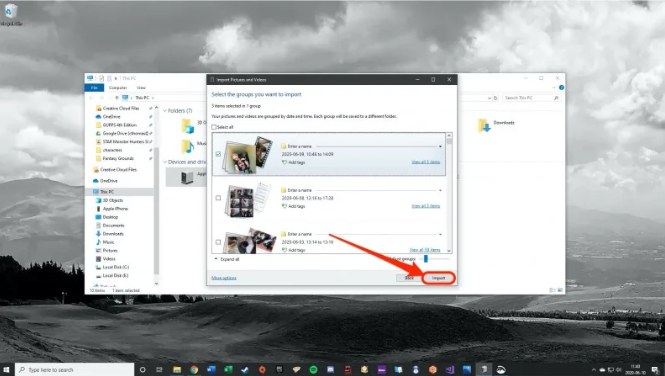Collapse the Folders (7) section in Explorer
This screenshot has height=376, width=665.
[x=165, y=111]
